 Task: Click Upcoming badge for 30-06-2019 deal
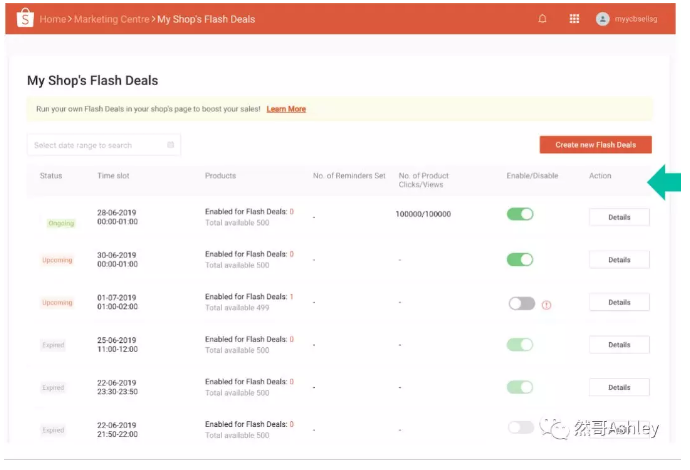pos(57,260)
